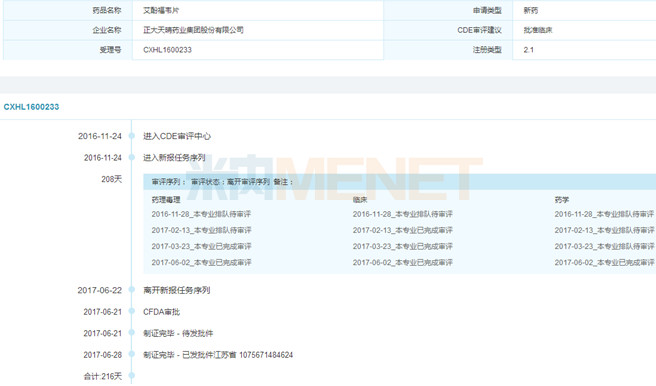656x386 pixels.
Task: Select the 离开新报任务序列 event text
Action: (x=177, y=290)
